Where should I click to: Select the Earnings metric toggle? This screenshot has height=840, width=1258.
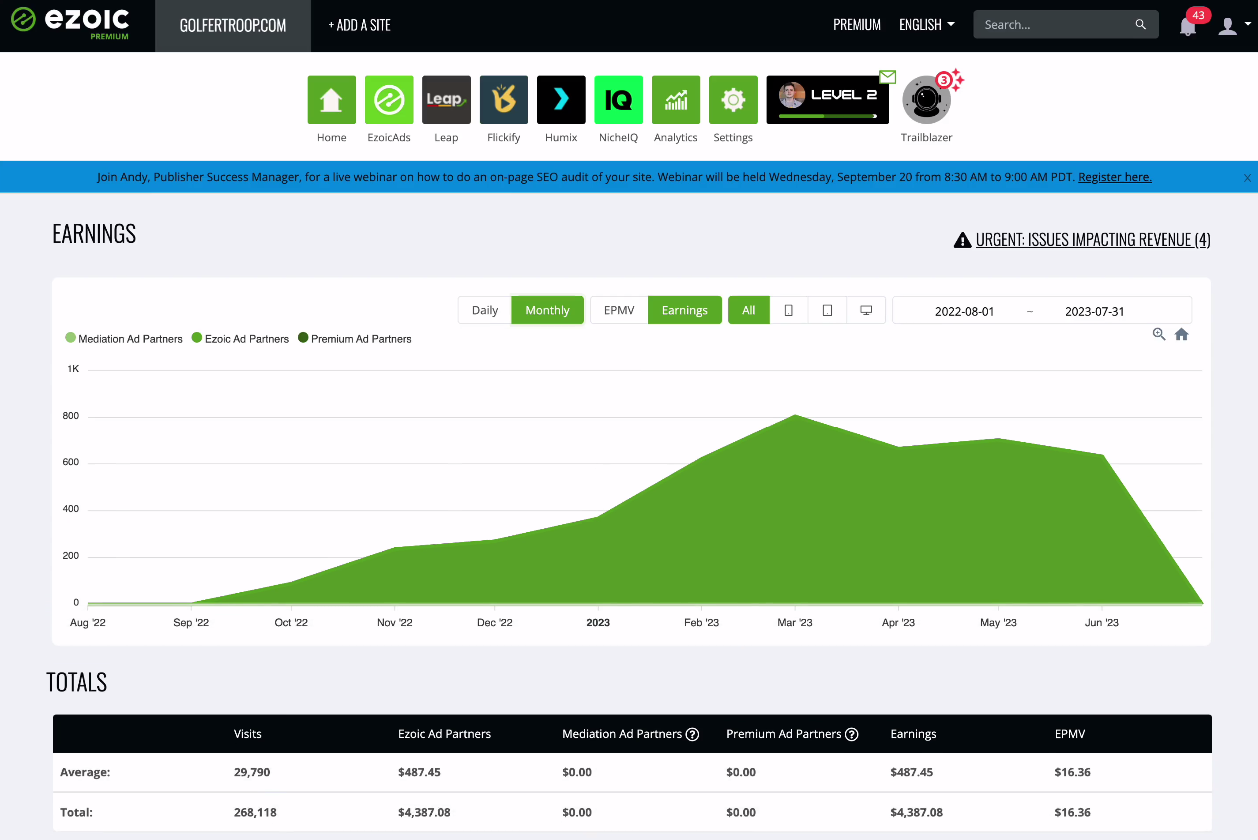[x=685, y=310]
